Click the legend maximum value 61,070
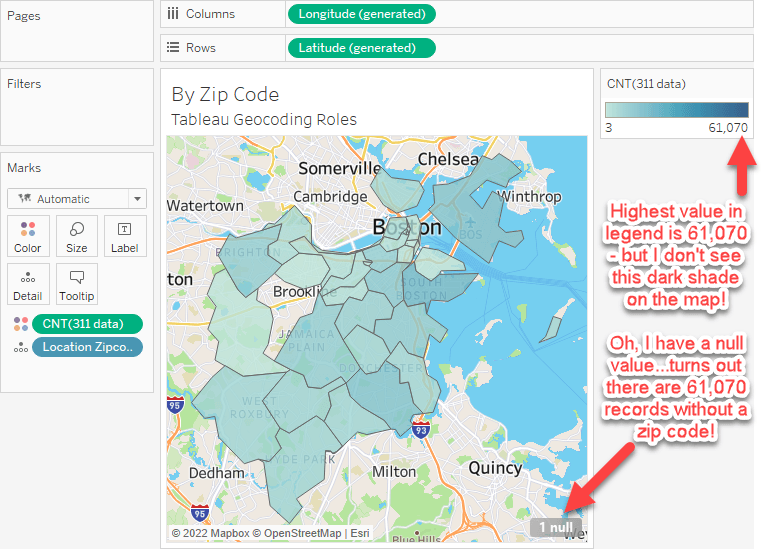The width and height of the screenshot is (761, 549). tap(728, 128)
